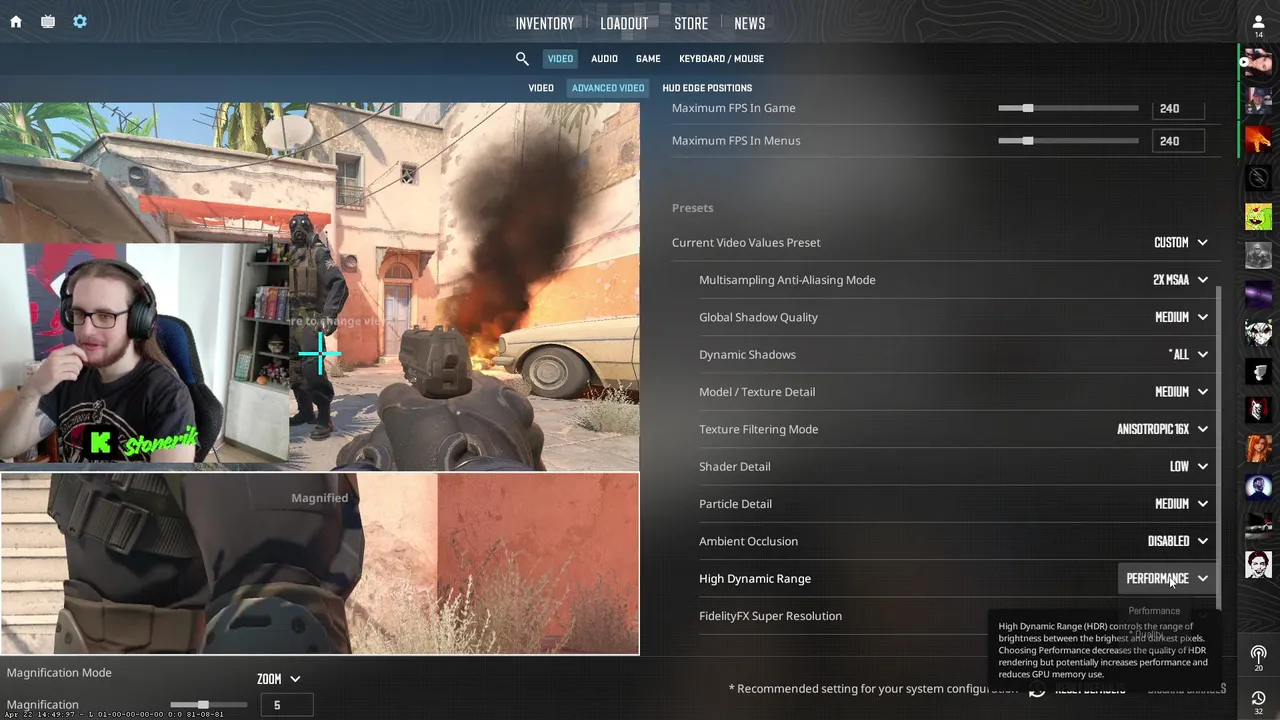Open the watch TV icon
The height and width of the screenshot is (720, 1280).
point(48,21)
